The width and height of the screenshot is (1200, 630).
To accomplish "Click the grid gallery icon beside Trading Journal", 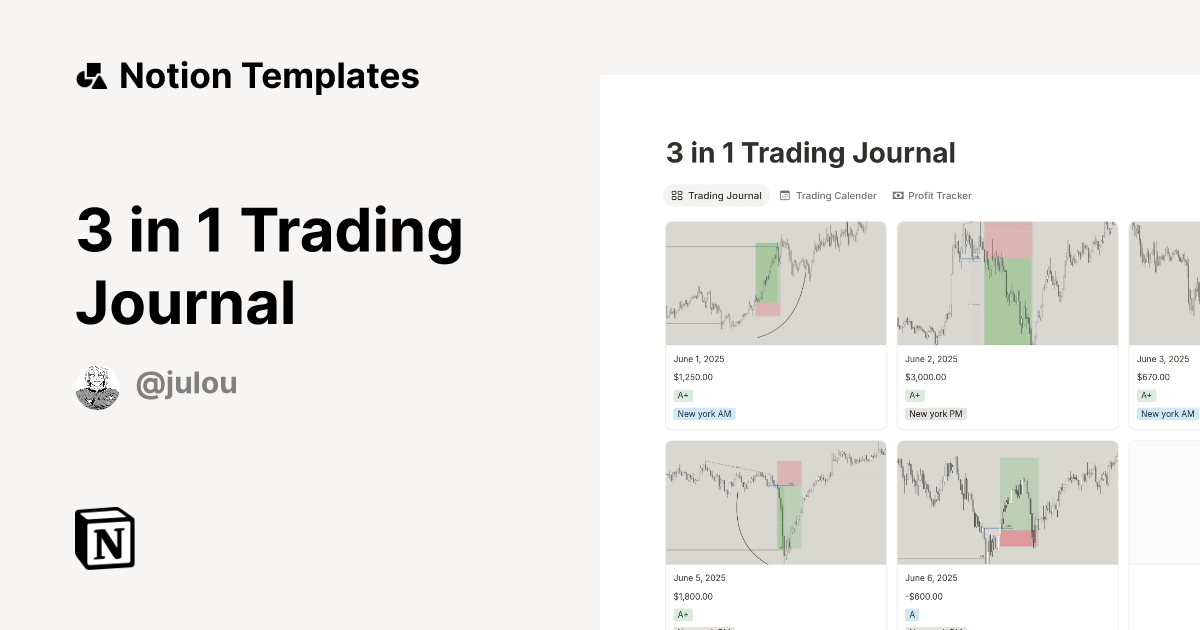I will coord(676,195).
